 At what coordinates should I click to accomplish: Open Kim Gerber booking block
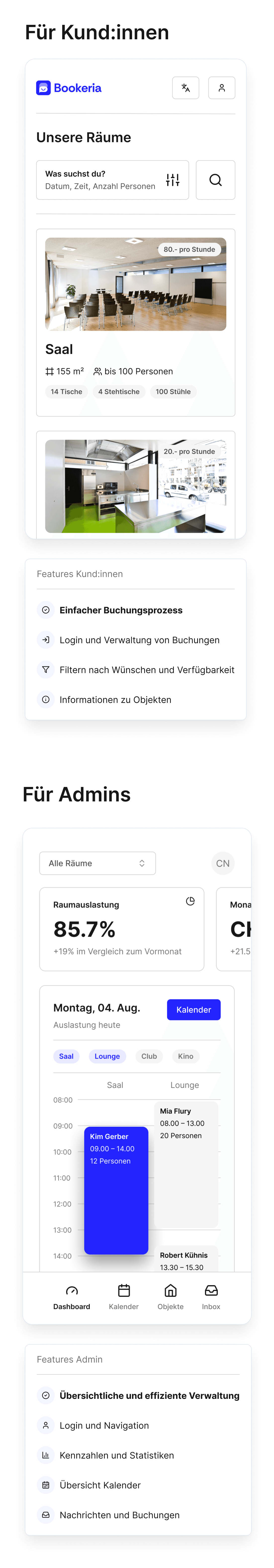coord(116,1190)
